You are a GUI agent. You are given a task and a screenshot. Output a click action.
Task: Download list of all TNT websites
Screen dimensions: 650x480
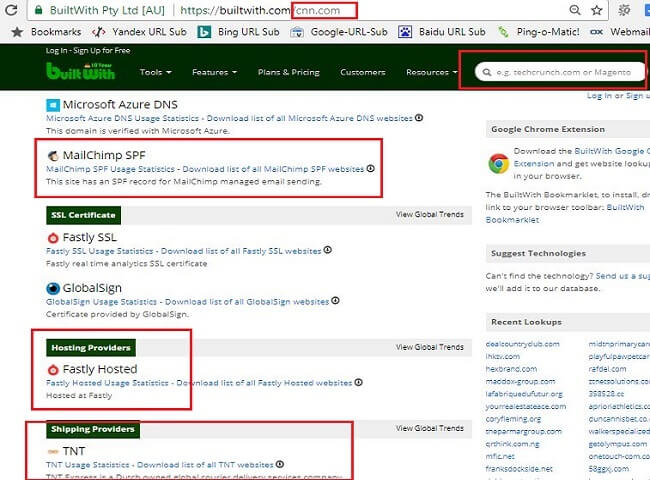click(x=205, y=465)
